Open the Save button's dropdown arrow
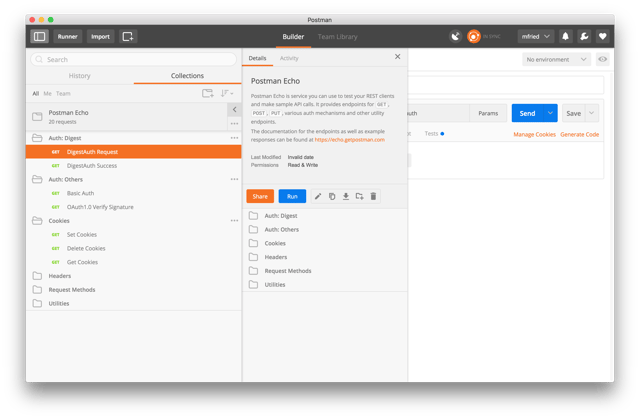Image resolution: width=640 pixels, height=419 pixels. click(591, 113)
